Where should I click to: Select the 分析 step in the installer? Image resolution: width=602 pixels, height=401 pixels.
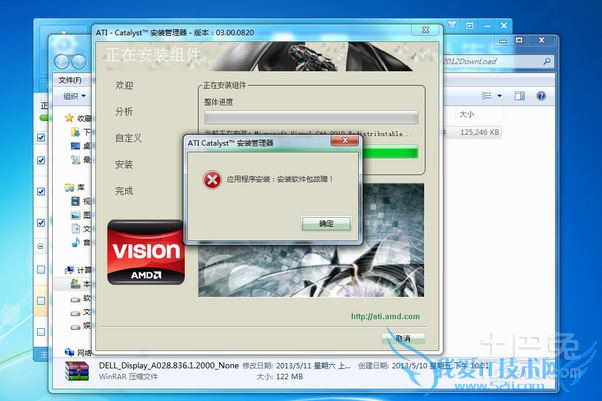point(124,112)
